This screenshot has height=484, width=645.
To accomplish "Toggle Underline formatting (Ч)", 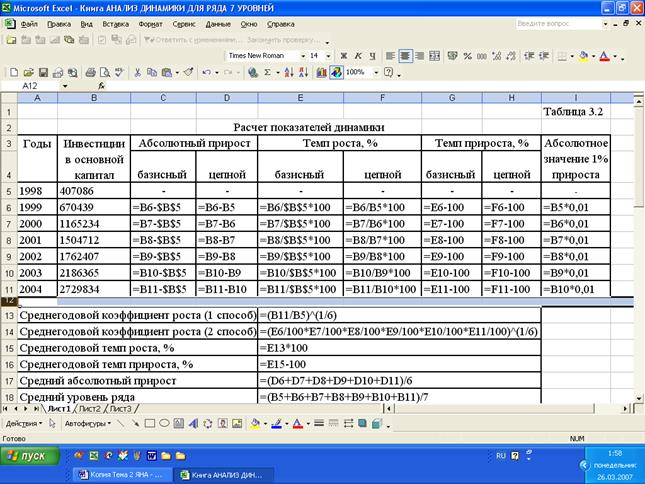I will pos(372,56).
